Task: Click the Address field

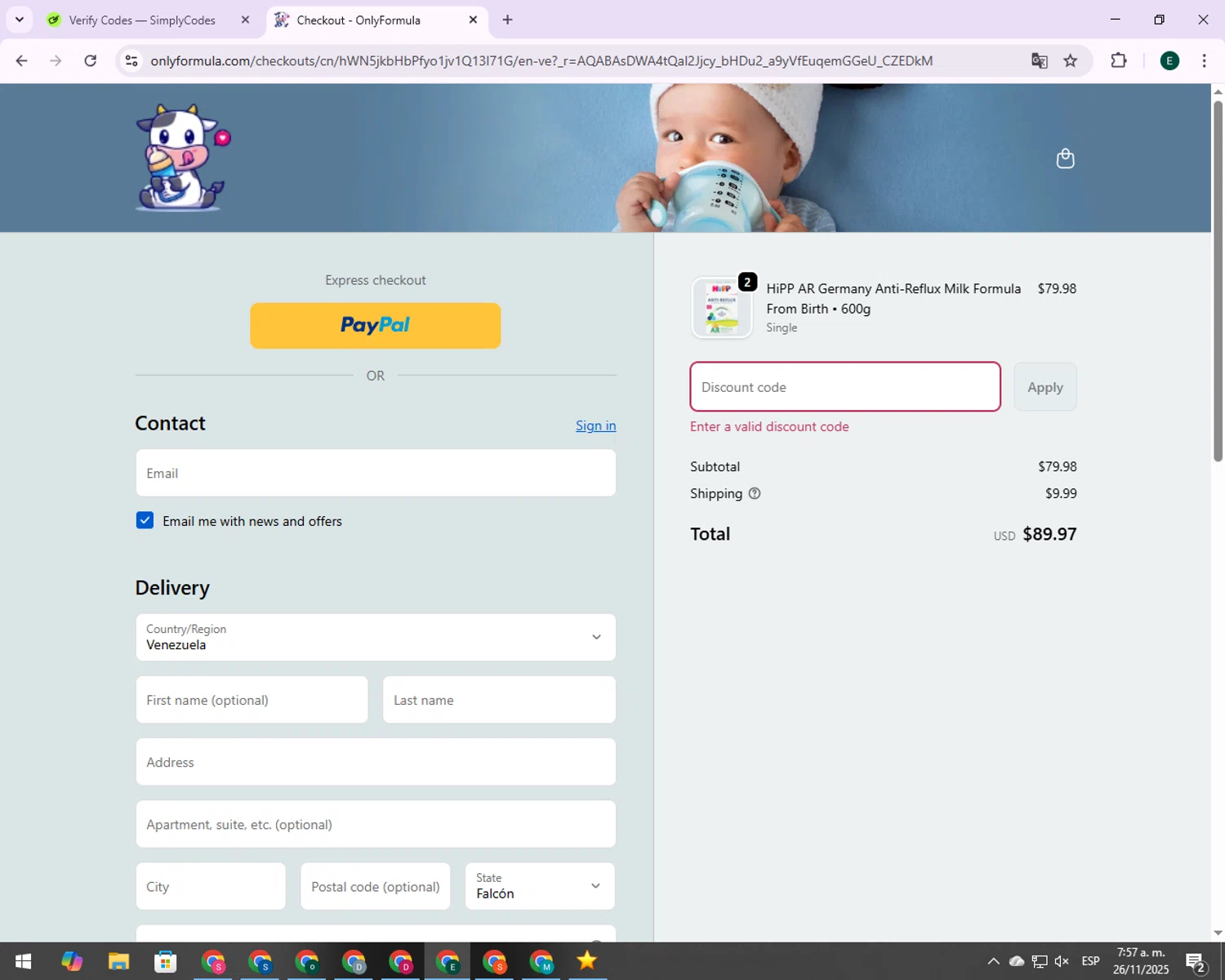Action: coord(376,762)
